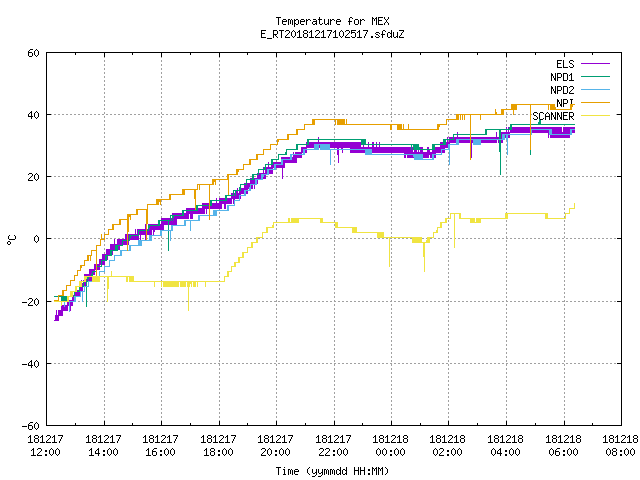Click the filename 'E_RT20181217102517.sfduZ' subtitle
640x480 pixels.
332,34
